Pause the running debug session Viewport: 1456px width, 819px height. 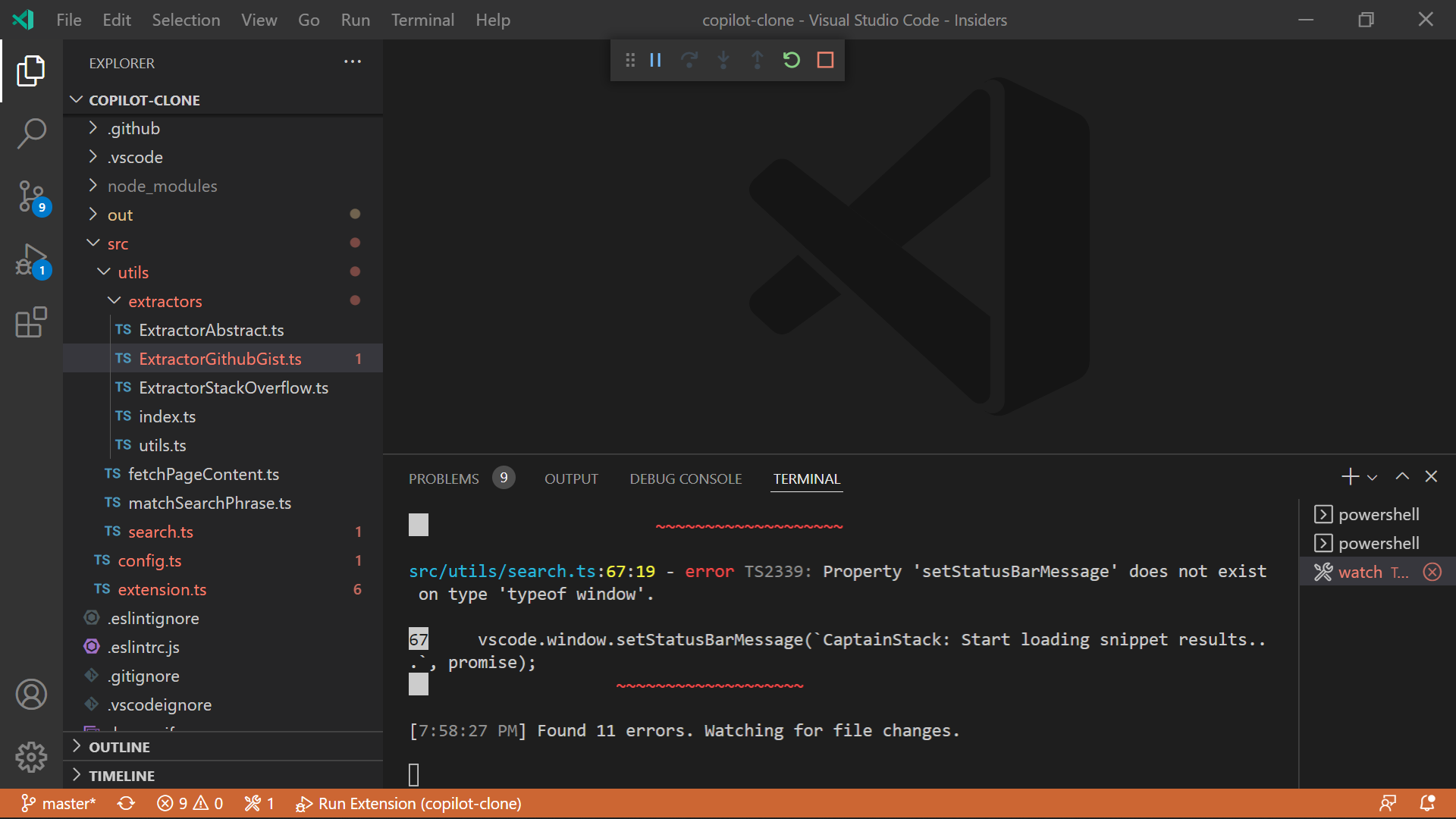(x=655, y=60)
